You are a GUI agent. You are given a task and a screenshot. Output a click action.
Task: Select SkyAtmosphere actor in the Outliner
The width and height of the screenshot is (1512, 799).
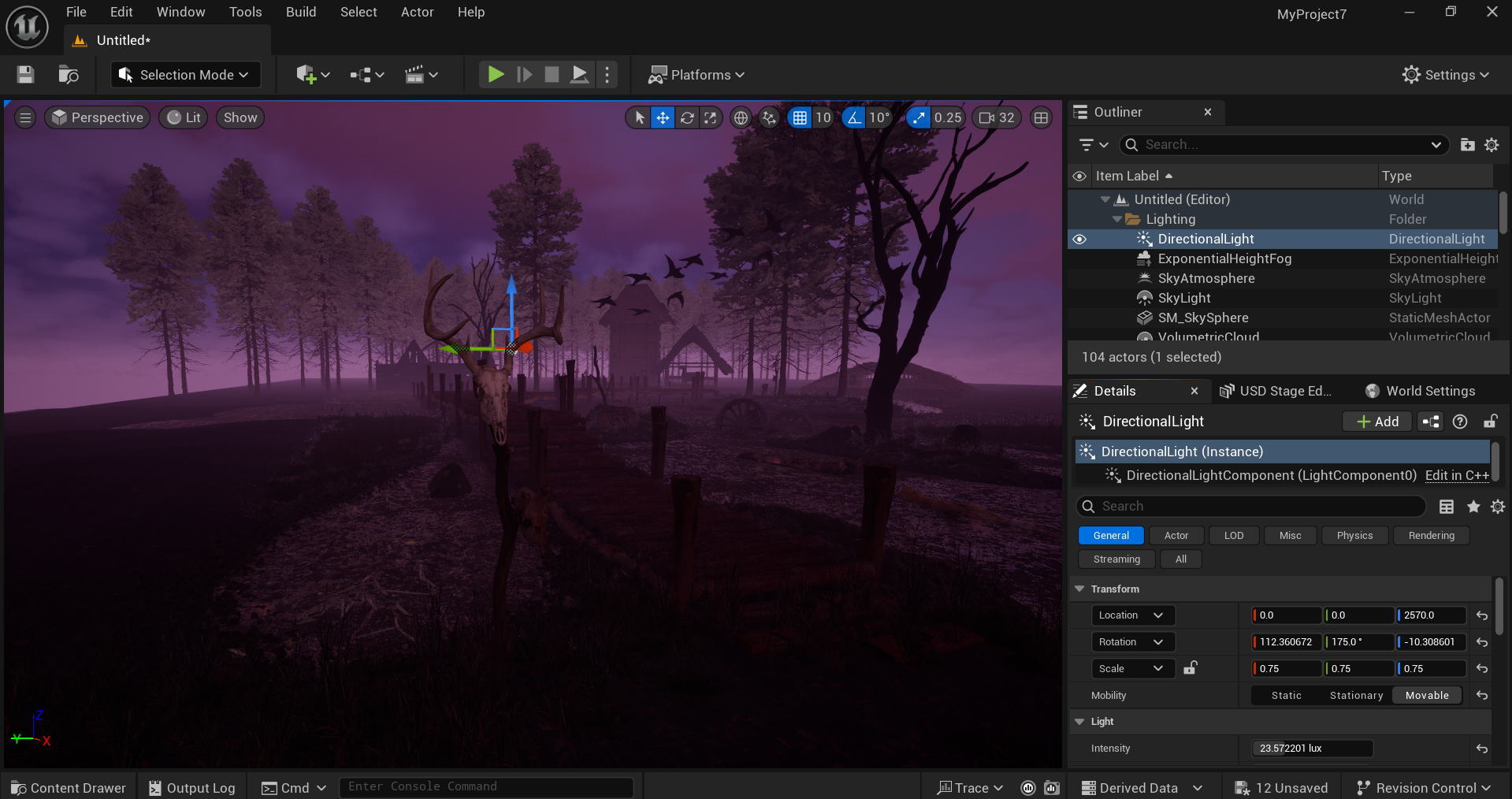coord(1206,278)
